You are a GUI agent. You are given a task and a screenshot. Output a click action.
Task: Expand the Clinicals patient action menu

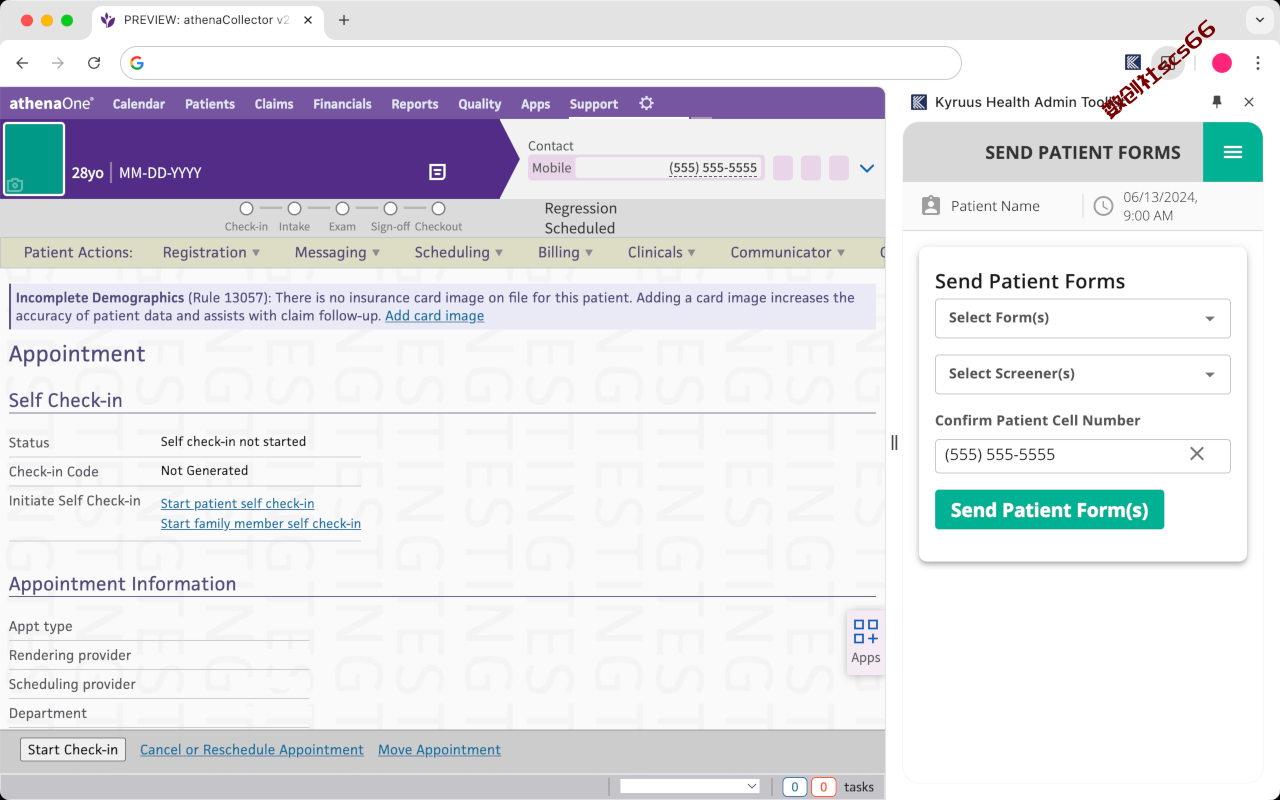click(x=662, y=253)
